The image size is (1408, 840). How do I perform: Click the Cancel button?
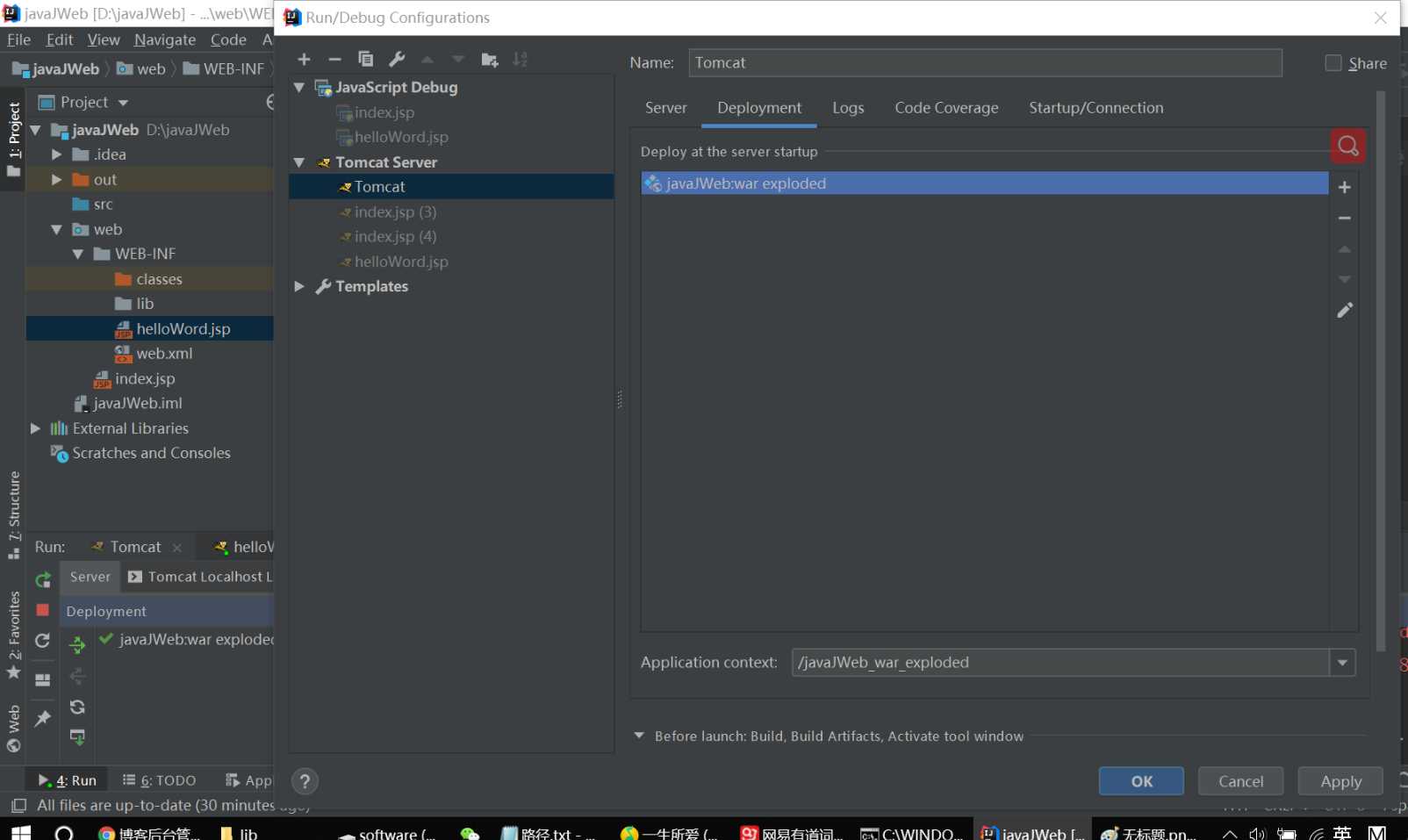pos(1240,781)
